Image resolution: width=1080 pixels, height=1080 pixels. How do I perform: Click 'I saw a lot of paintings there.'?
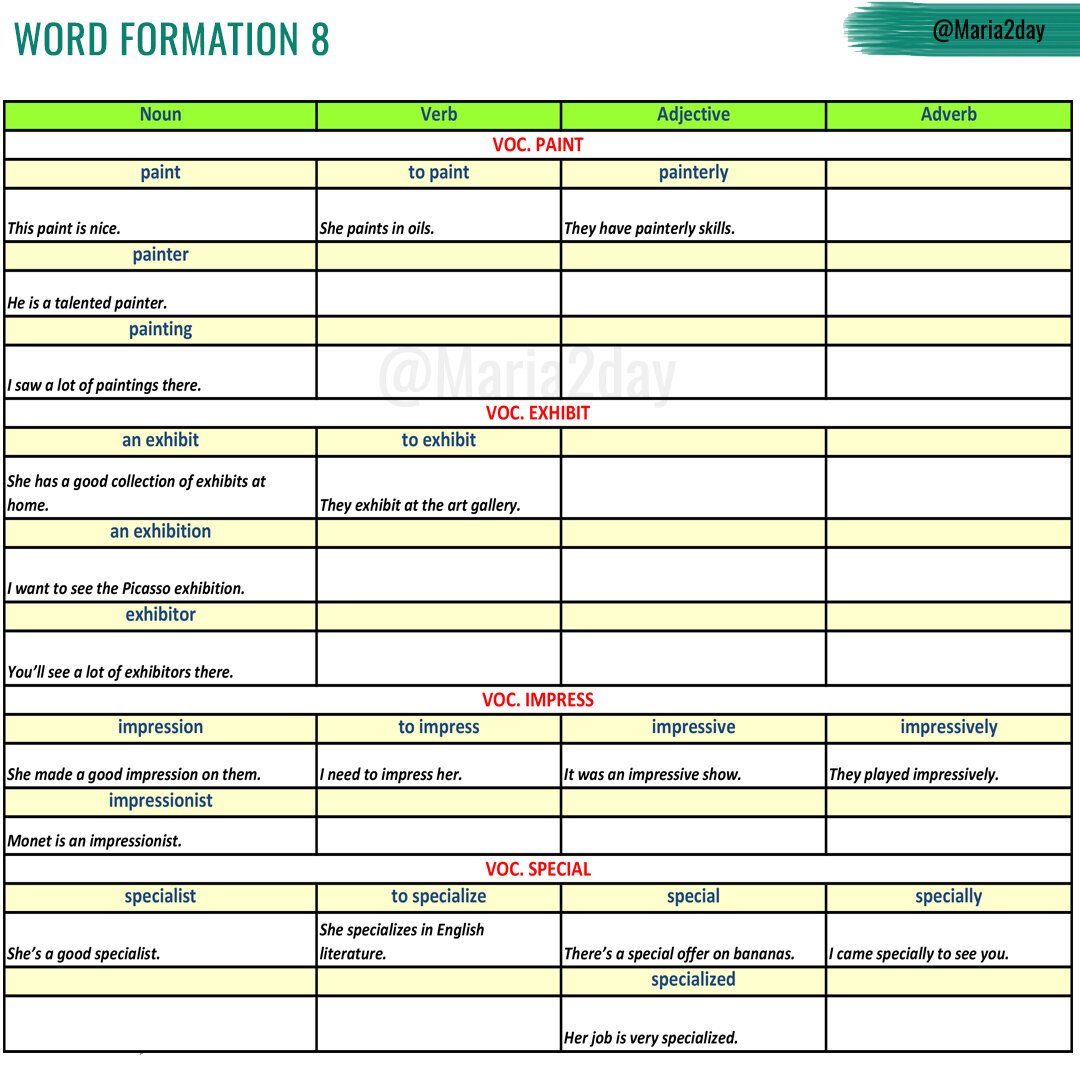(104, 386)
